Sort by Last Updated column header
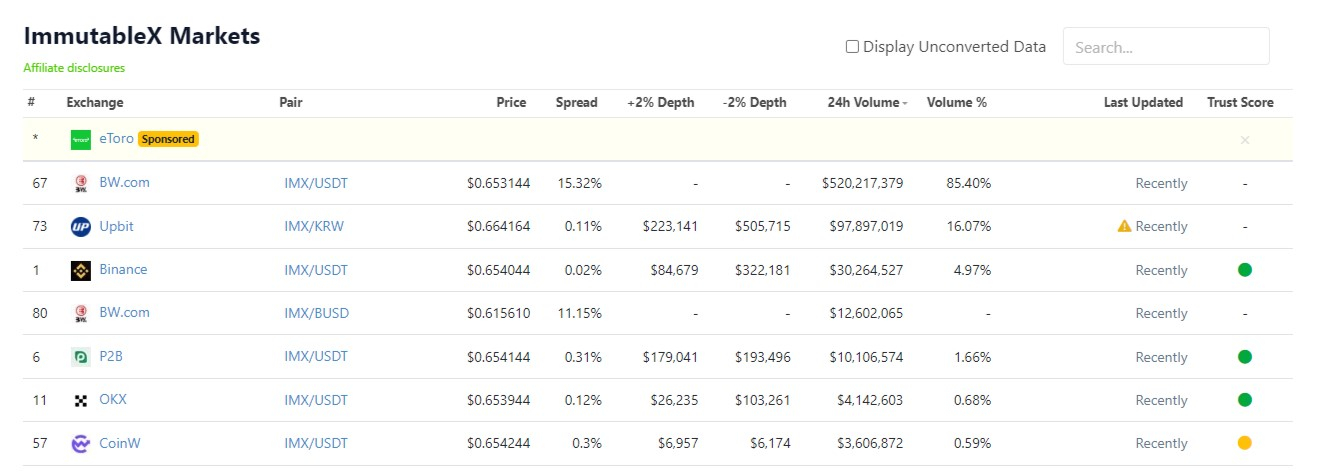The height and width of the screenshot is (475, 1325). pyautogui.click(x=1143, y=102)
